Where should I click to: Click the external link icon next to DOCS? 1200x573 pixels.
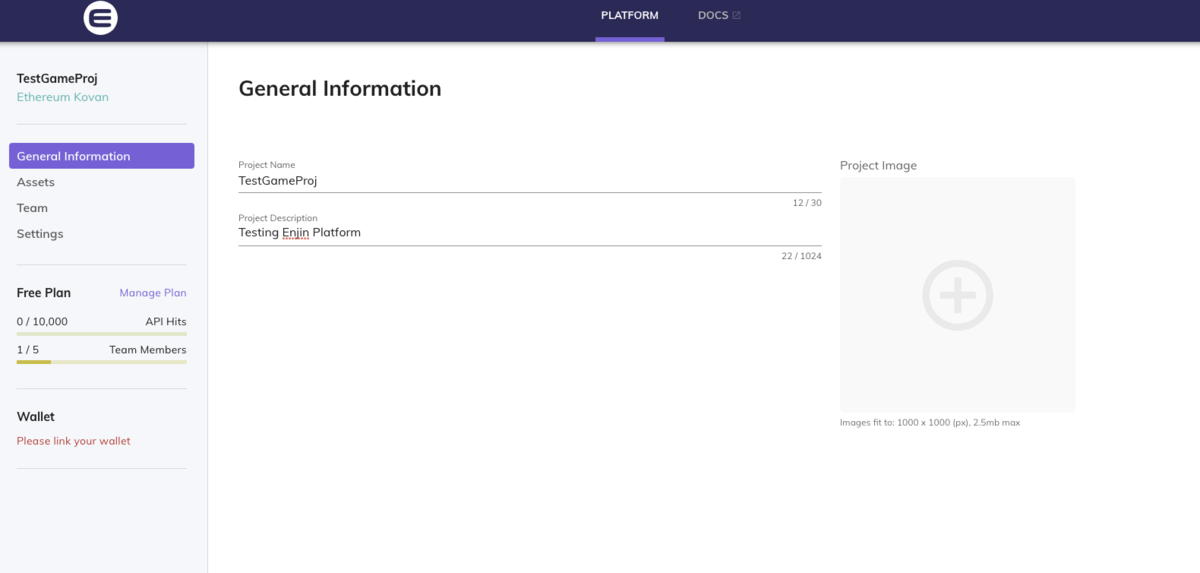[737, 16]
